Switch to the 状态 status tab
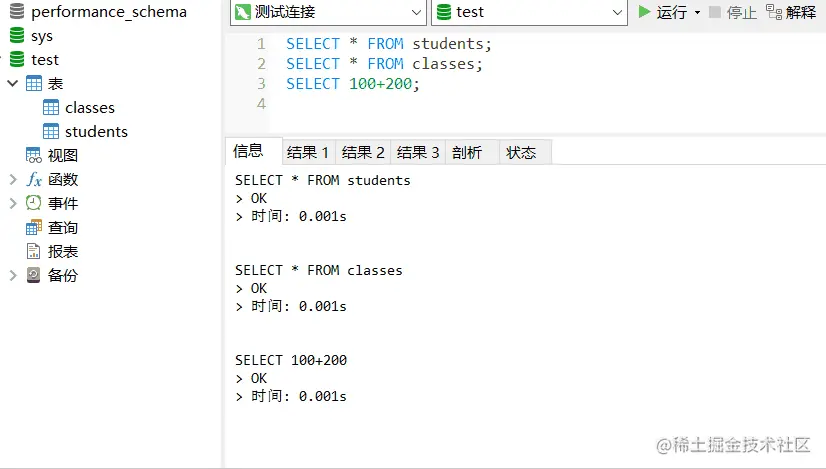Viewport: 826px width, 469px height. coord(526,152)
